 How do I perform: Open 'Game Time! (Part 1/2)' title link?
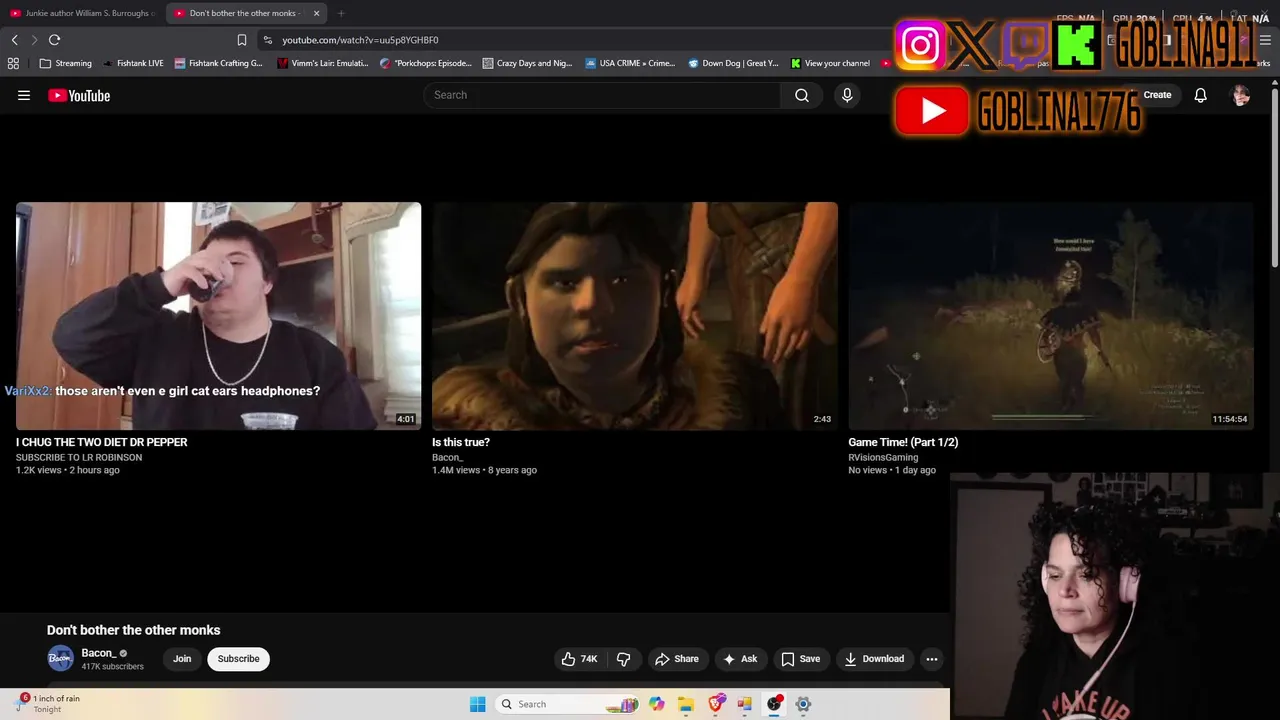click(903, 442)
